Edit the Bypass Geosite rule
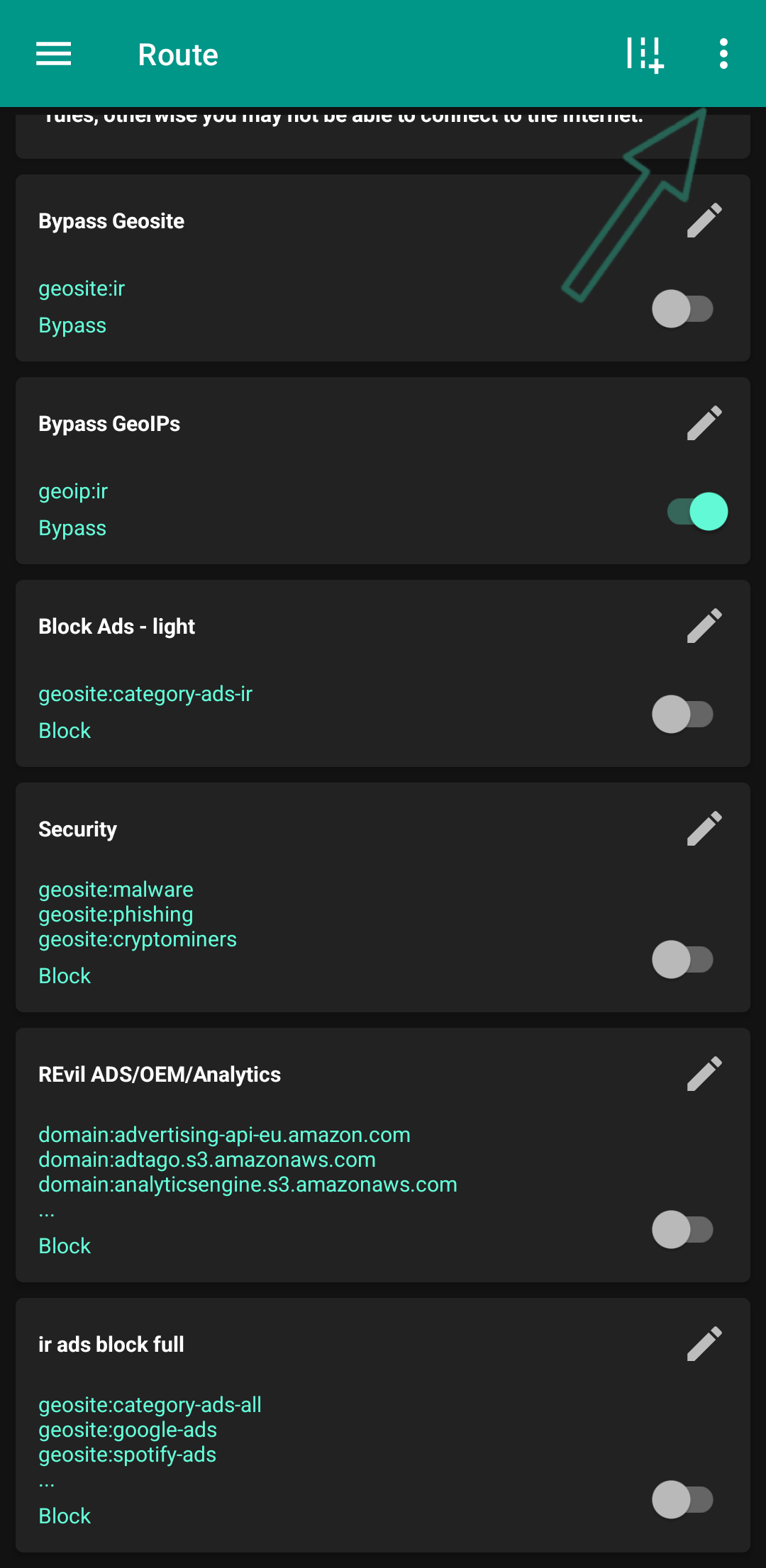 tap(704, 220)
